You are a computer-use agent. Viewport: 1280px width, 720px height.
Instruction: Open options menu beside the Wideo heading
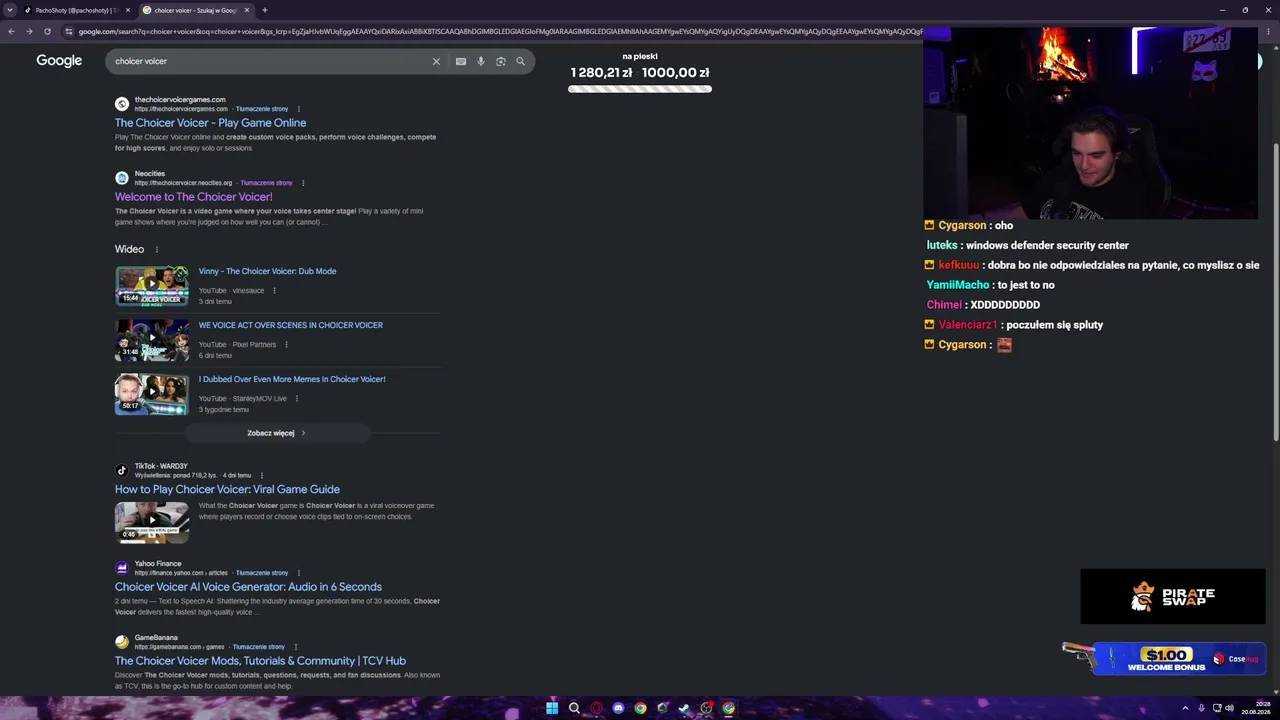157,249
